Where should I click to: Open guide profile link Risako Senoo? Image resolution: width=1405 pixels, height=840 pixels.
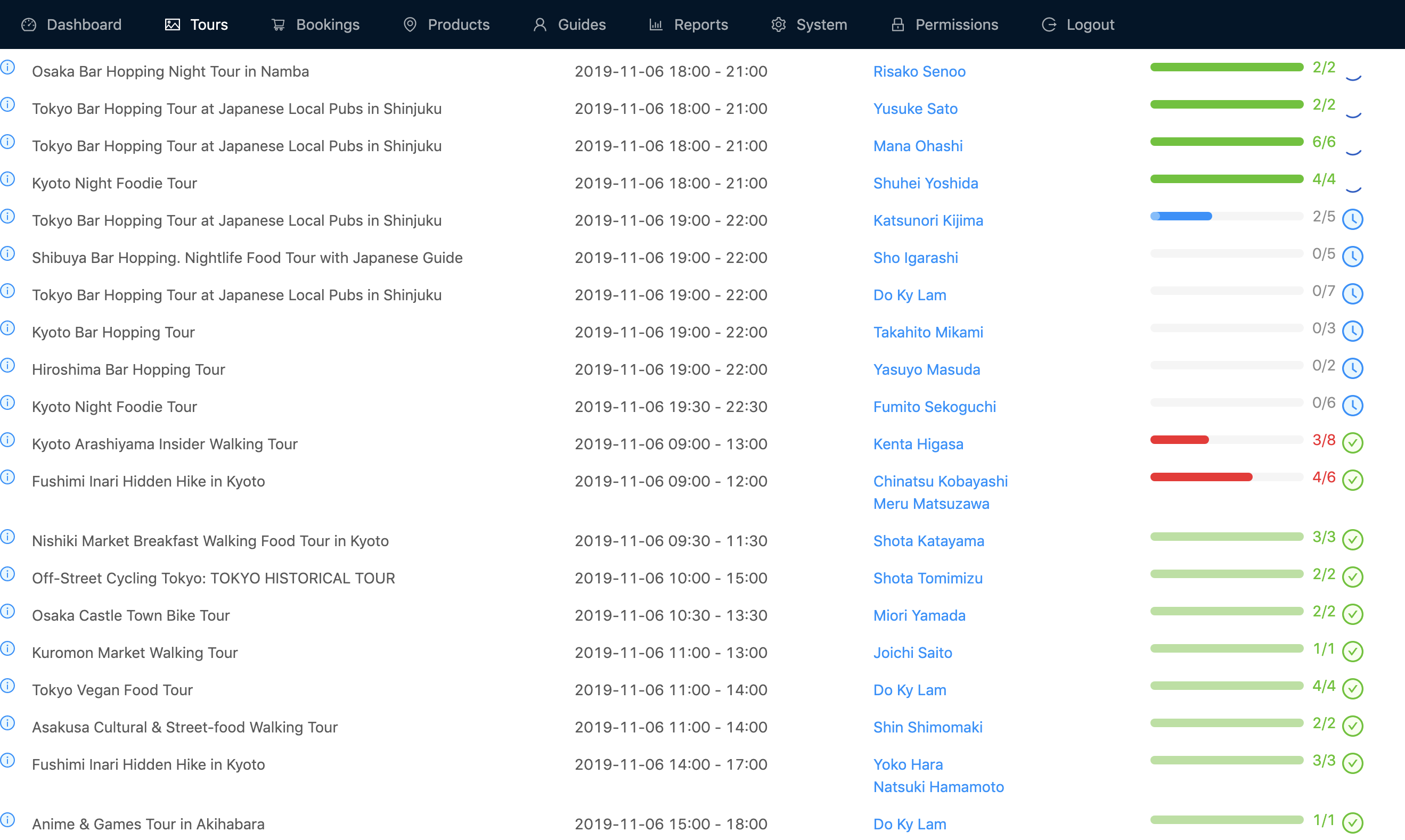pos(919,71)
